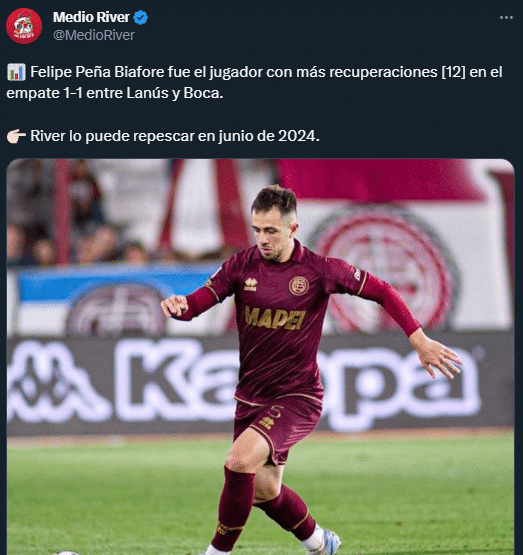Click the pointing hand emoji
The image size is (523, 555).
coord(16,136)
